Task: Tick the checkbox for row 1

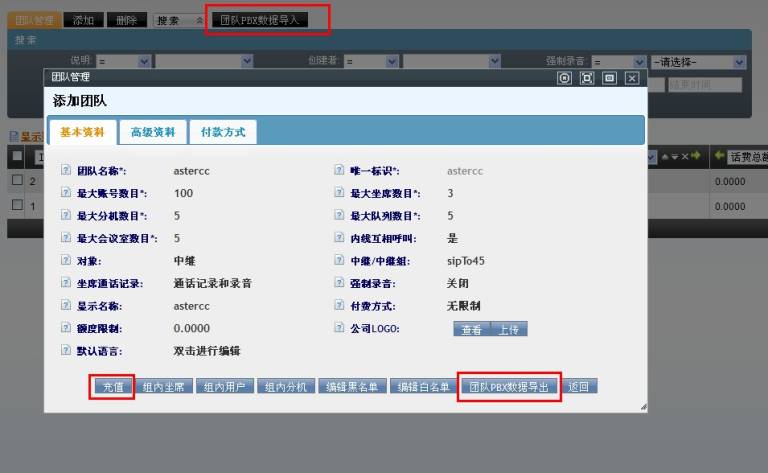Action: coord(16,205)
